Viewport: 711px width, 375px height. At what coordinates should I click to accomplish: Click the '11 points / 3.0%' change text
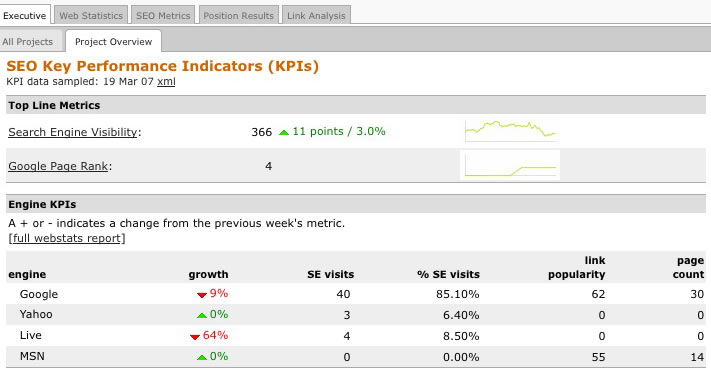pos(339,131)
